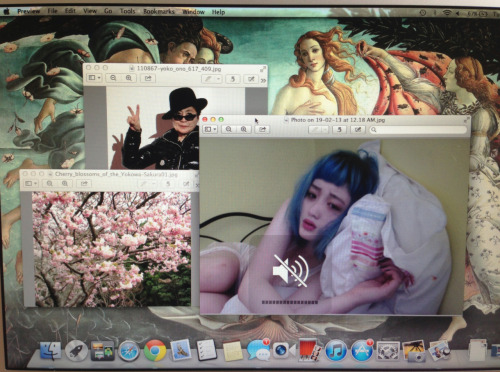
Task: Click Share button in Cherry_blossoms window
Action: [84, 183]
